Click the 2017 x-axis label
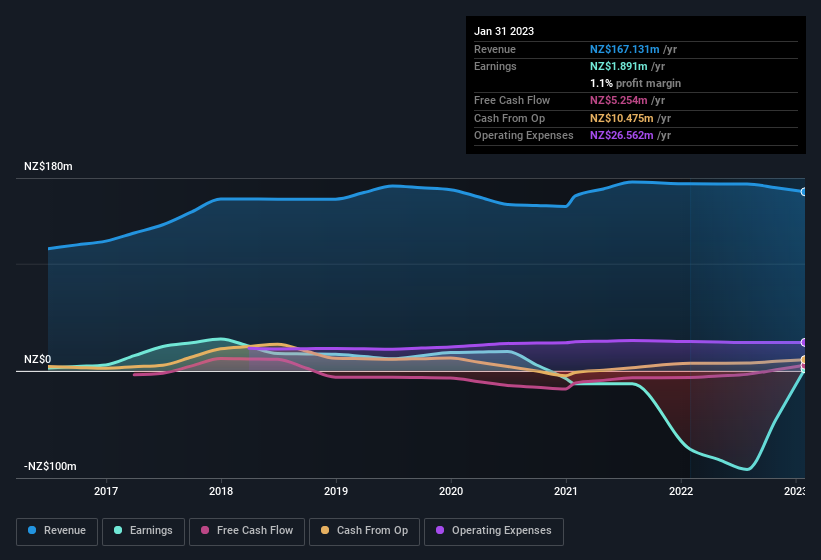 tap(106, 491)
